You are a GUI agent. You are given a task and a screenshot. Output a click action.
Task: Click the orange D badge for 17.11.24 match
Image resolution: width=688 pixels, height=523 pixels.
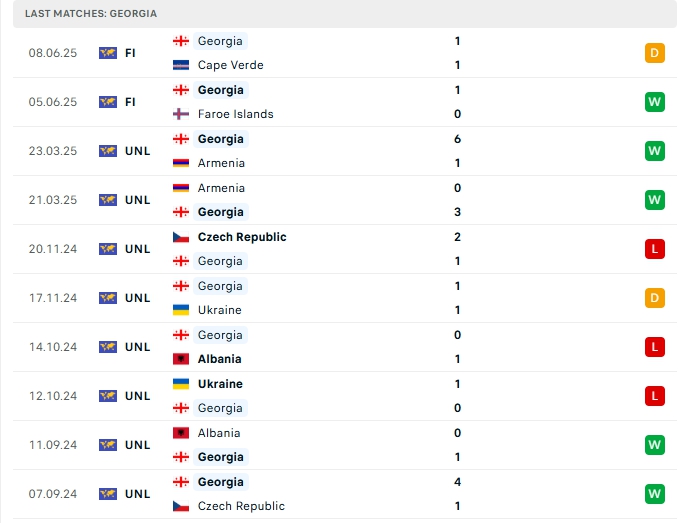point(655,298)
